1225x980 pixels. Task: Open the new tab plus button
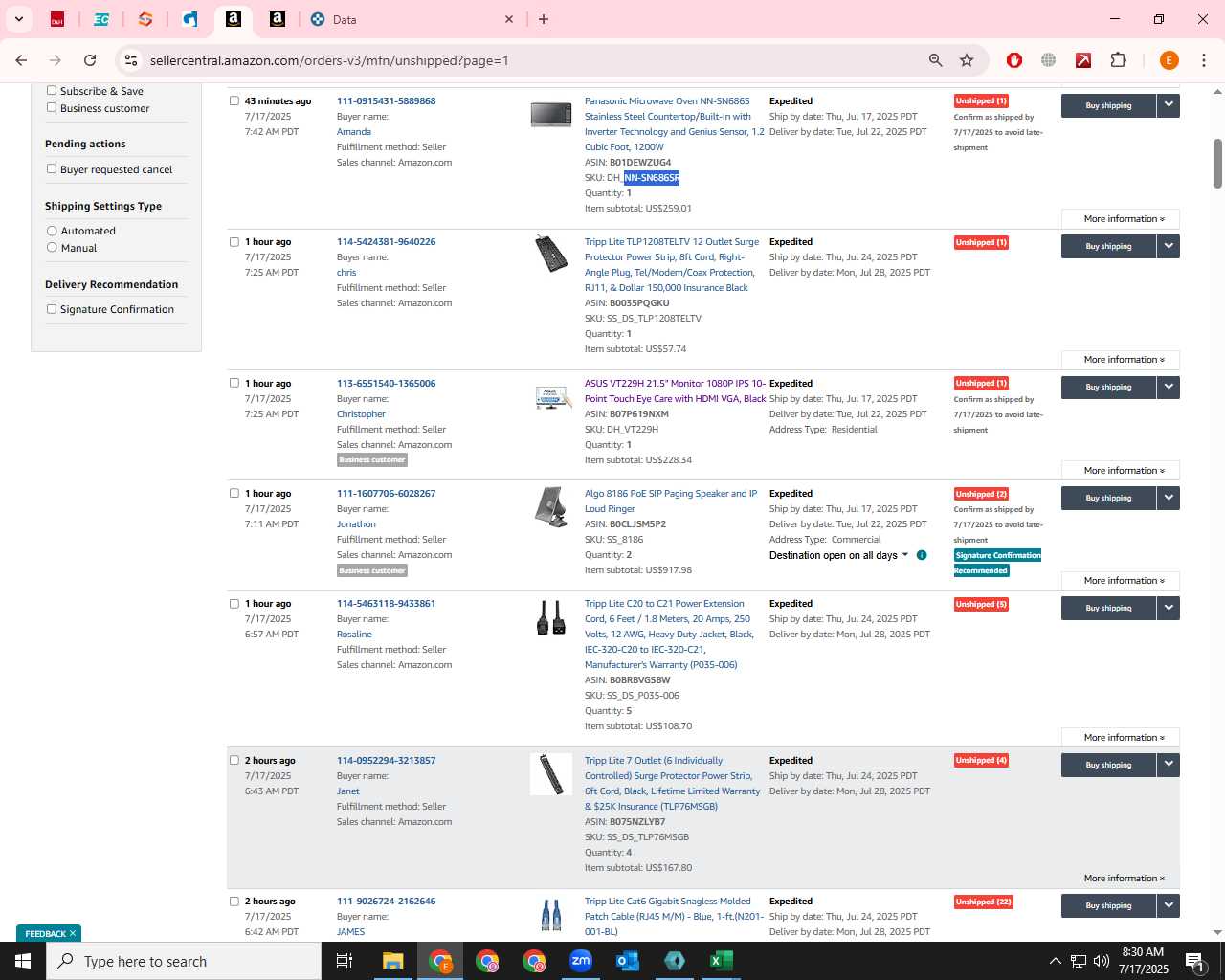coord(544,19)
